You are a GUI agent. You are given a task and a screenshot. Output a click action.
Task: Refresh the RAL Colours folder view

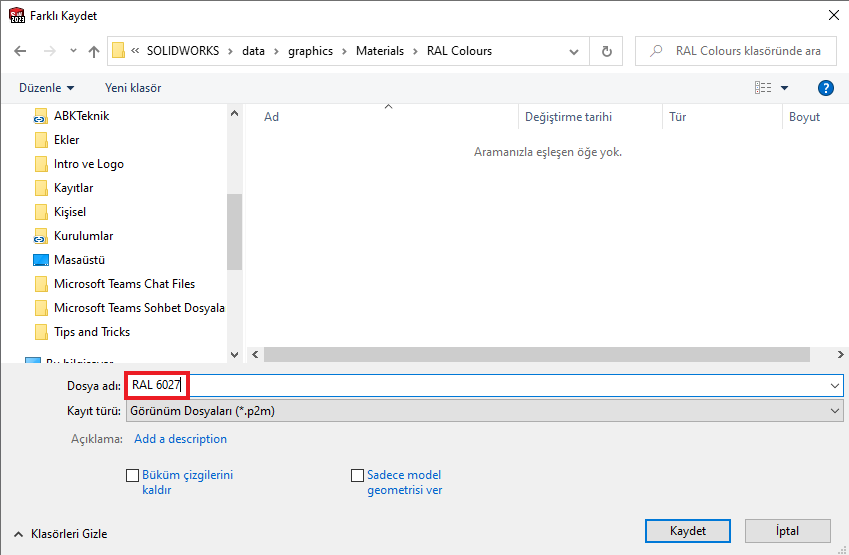[606, 51]
